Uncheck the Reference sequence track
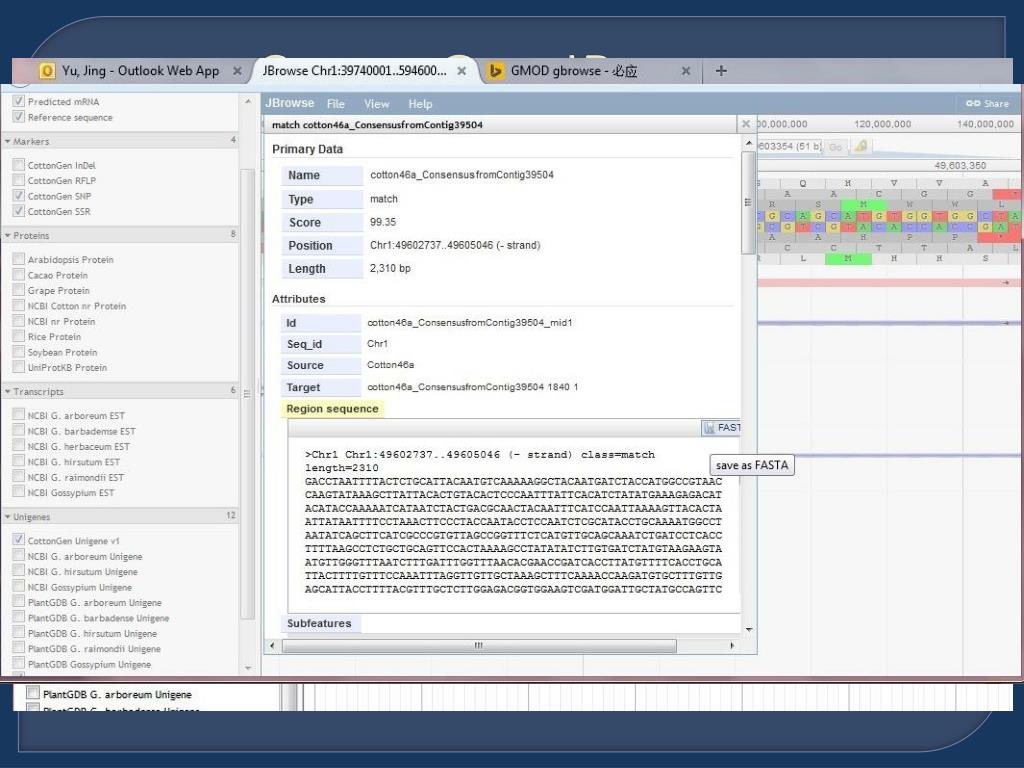Screen dimensions: 1024x768 pos(18,117)
